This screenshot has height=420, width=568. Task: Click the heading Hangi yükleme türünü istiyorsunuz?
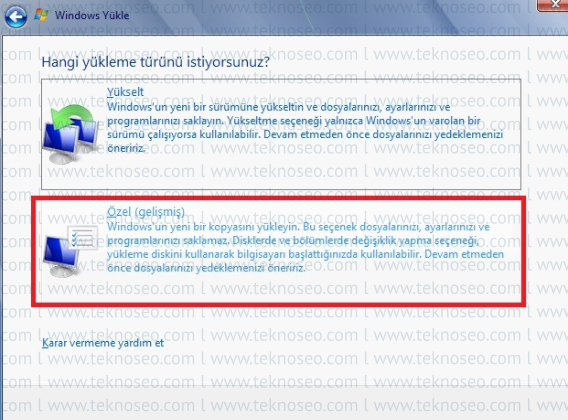[x=156, y=62]
